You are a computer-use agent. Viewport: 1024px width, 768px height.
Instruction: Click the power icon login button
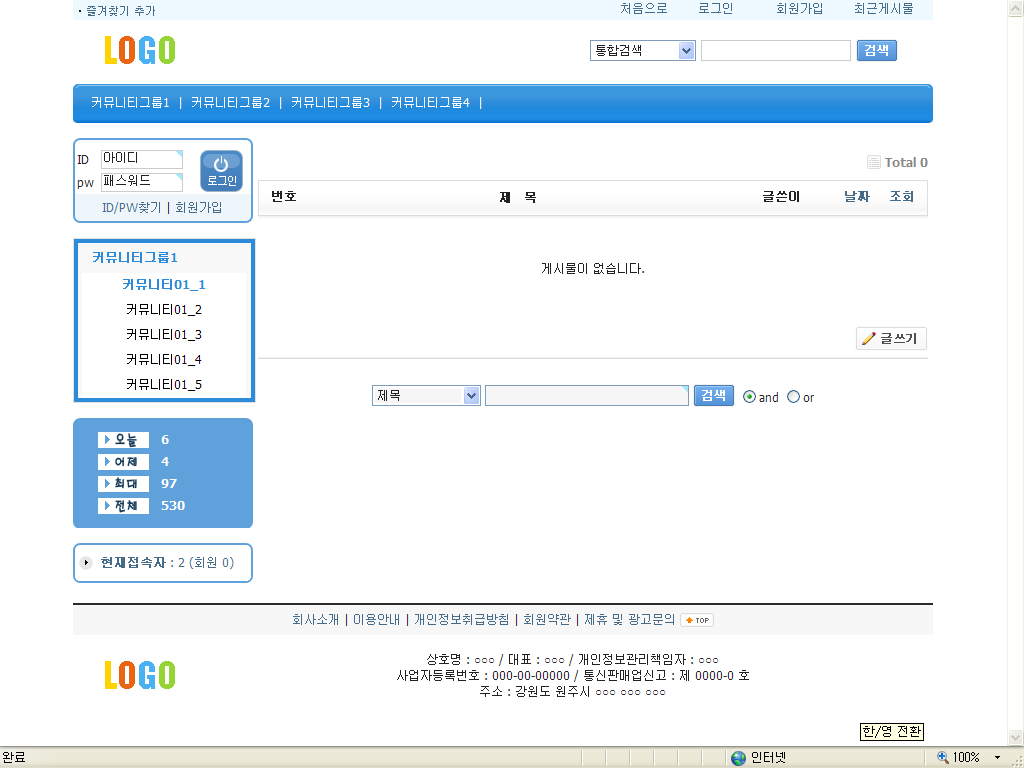[221, 170]
